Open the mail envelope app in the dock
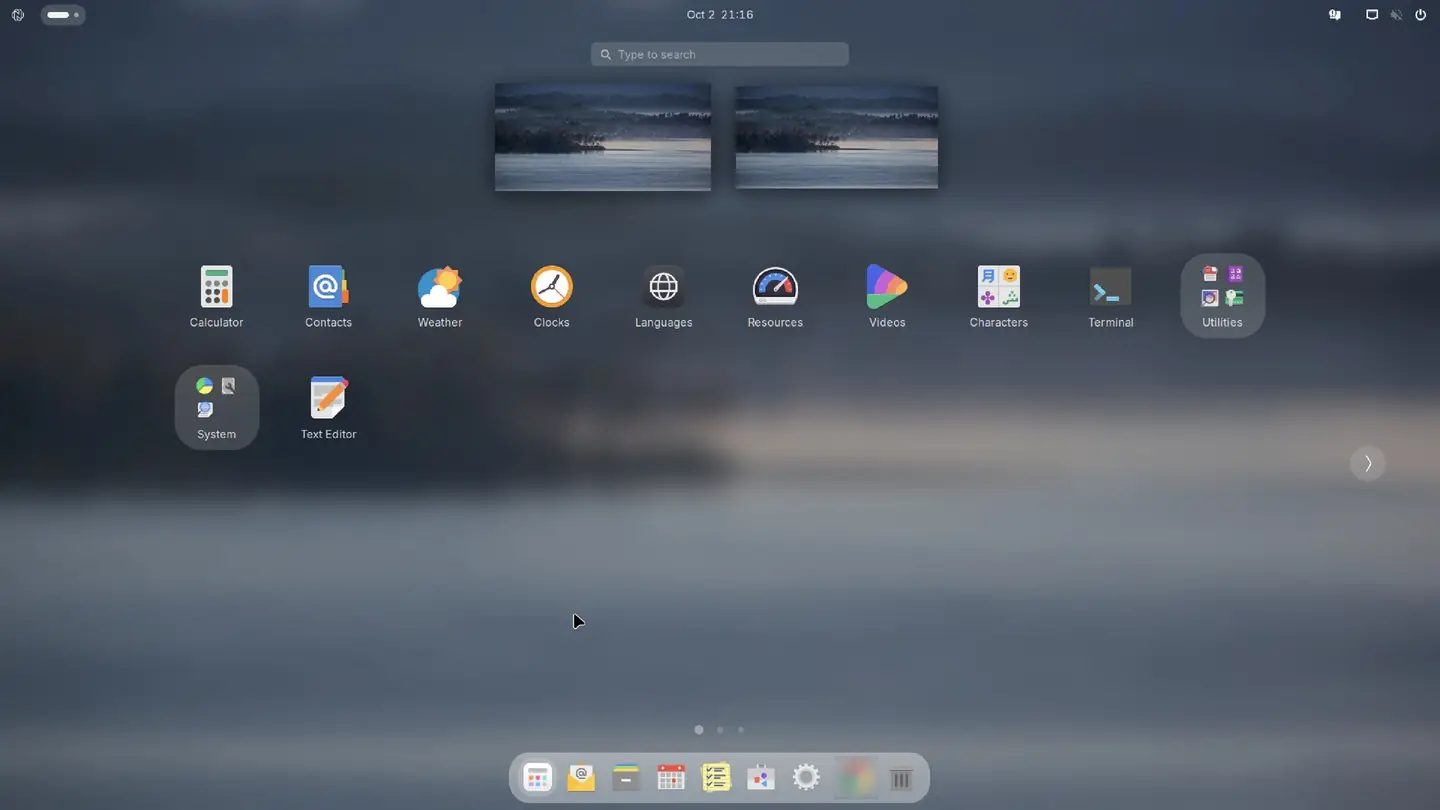Image resolution: width=1440 pixels, height=810 pixels. (581, 778)
